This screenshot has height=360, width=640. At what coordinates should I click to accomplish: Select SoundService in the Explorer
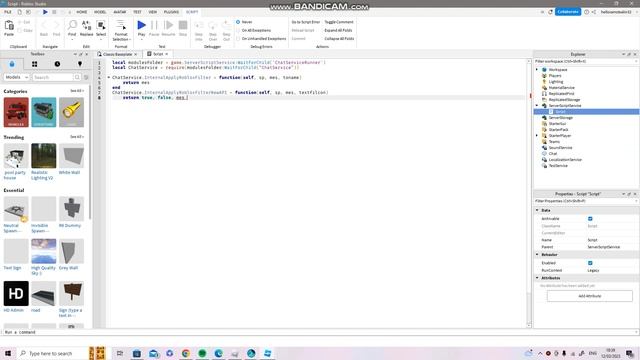click(560, 148)
